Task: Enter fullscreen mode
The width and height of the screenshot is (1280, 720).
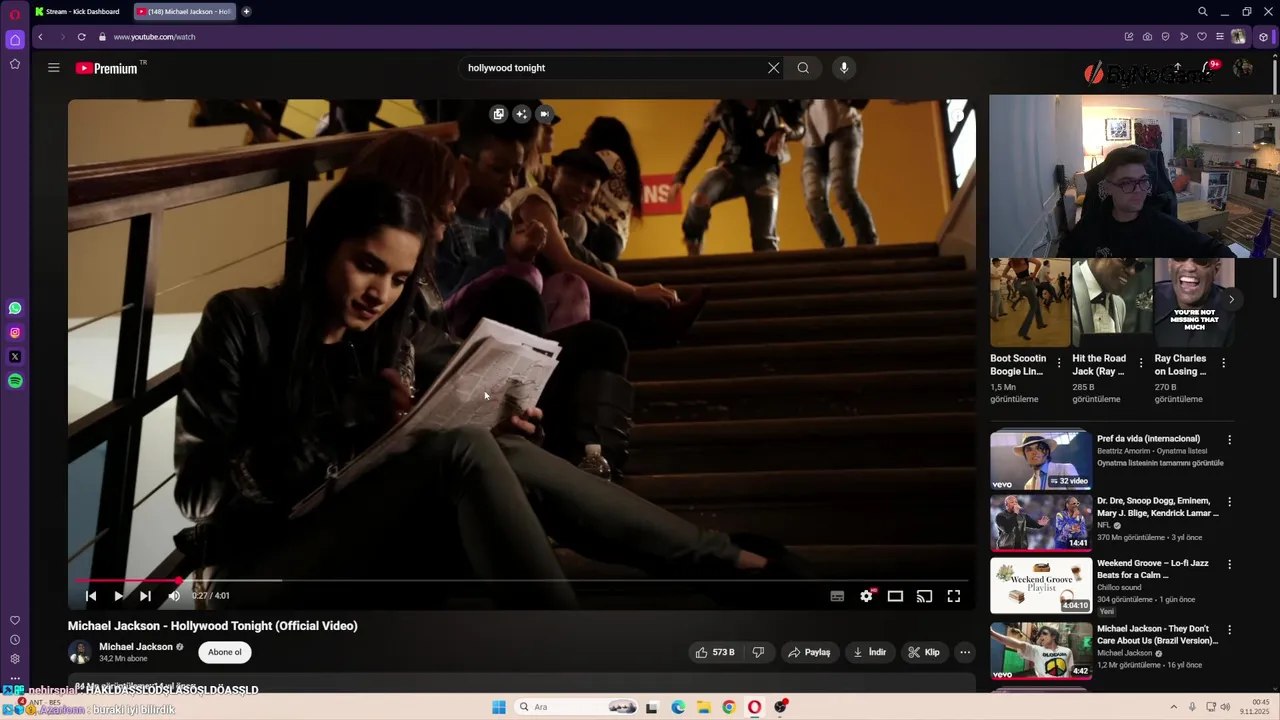Action: pos(954,596)
